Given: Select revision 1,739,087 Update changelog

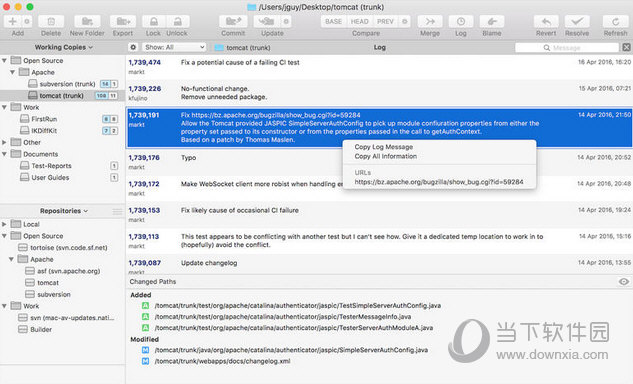Looking at the screenshot, I should pyautogui.click(x=379, y=265).
